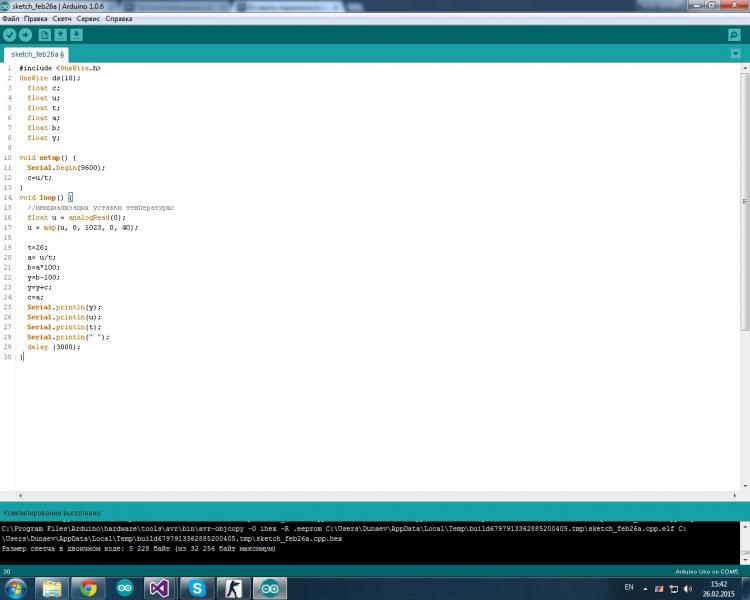Screen dimensions: 750x600
Task: Open the Правка menu
Action: click(34, 18)
